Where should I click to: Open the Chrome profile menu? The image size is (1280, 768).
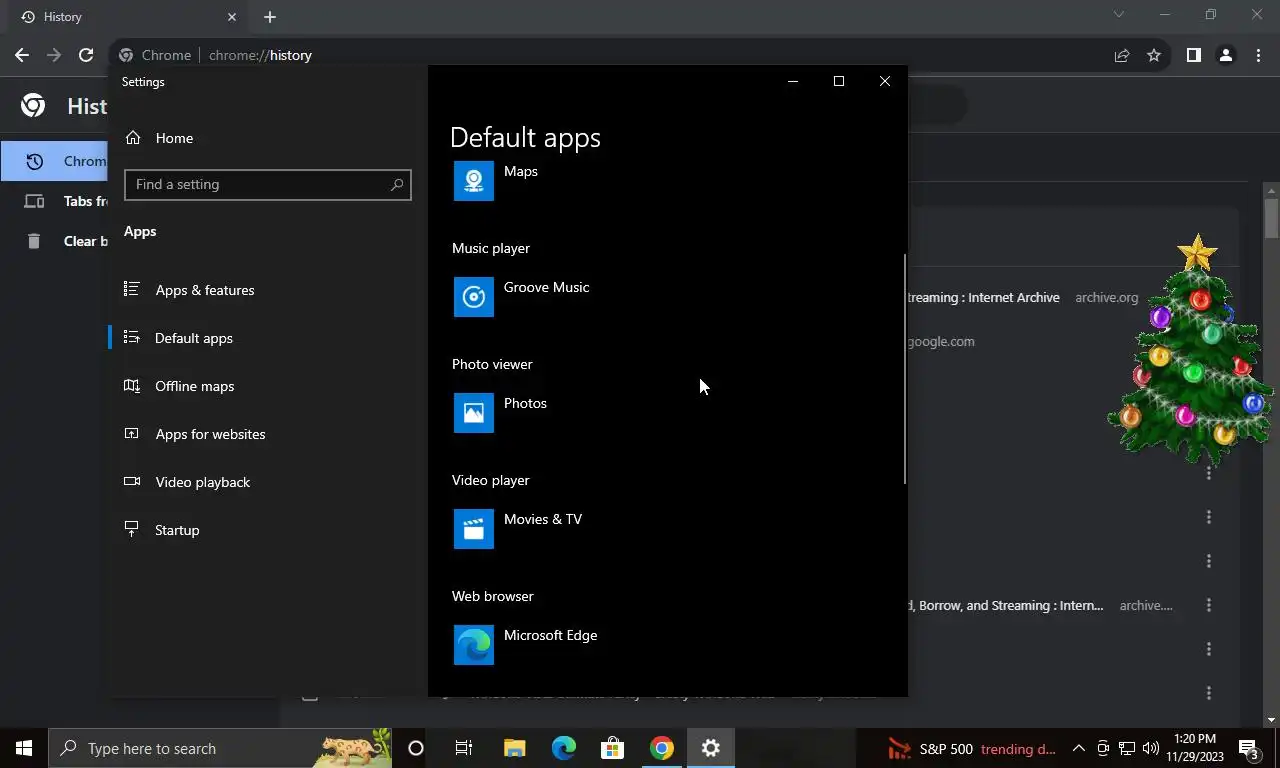tap(1225, 55)
